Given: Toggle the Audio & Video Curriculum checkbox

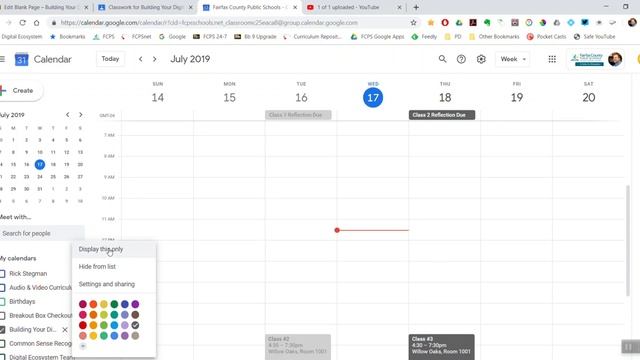Looking at the screenshot, I should (2, 288).
